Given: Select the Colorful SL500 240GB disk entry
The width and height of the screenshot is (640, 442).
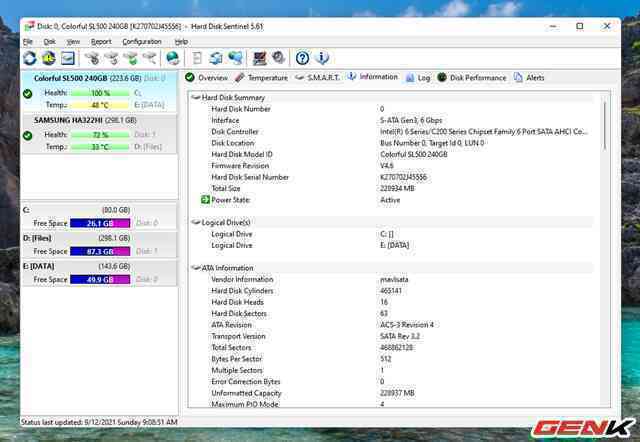Looking at the screenshot, I should (x=100, y=92).
